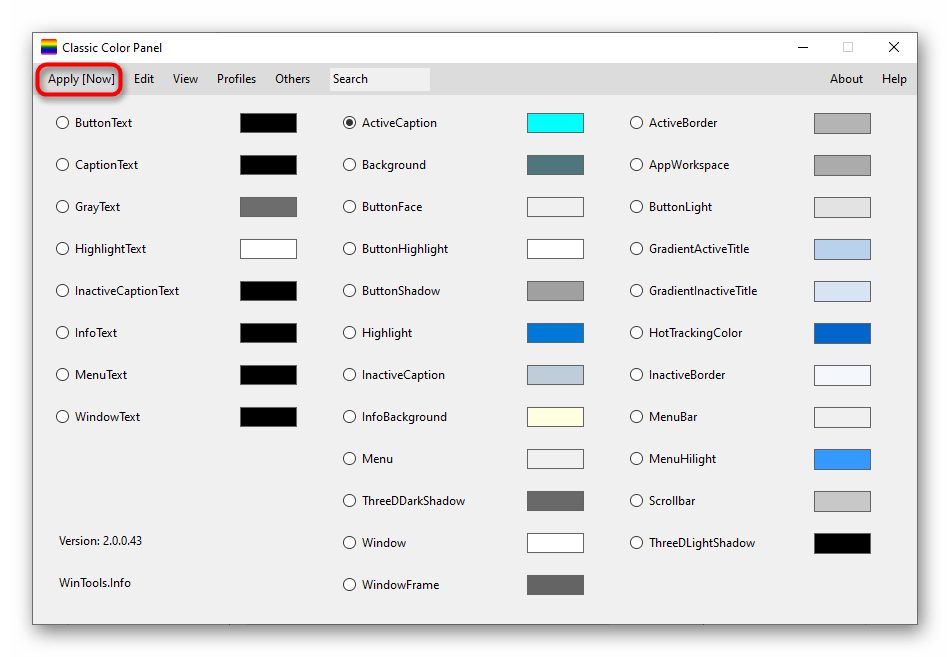950x657 pixels.
Task: Click the Classic Color Panel rainbow icon
Action: point(48,47)
